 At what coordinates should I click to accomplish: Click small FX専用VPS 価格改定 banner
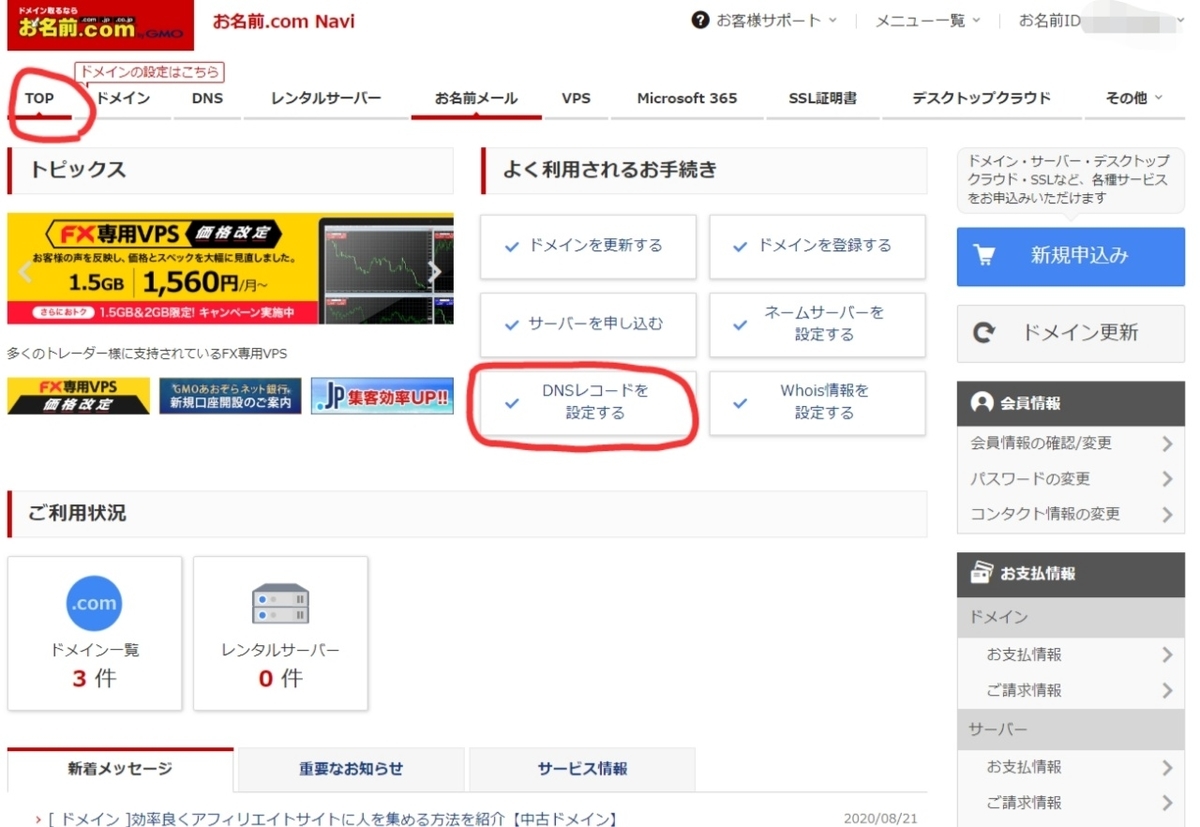[x=78, y=396]
